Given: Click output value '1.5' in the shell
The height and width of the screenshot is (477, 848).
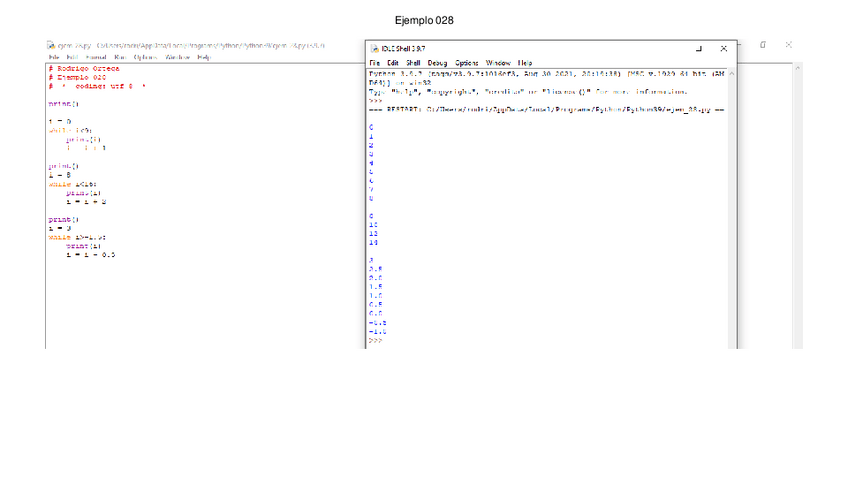Looking at the screenshot, I should pos(376,287).
